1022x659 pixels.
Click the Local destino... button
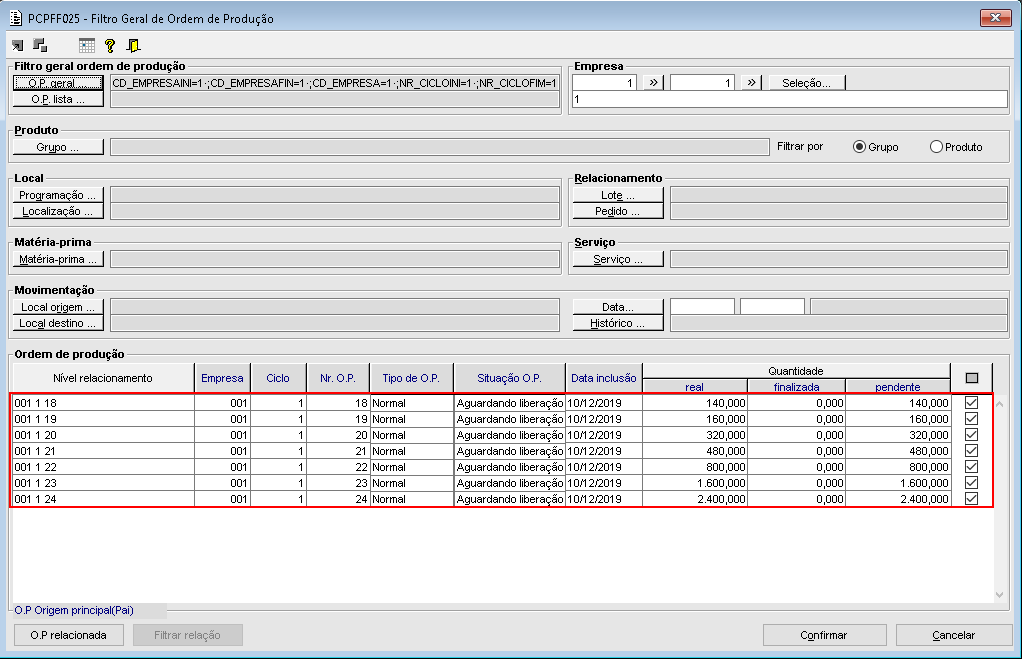tap(58, 323)
